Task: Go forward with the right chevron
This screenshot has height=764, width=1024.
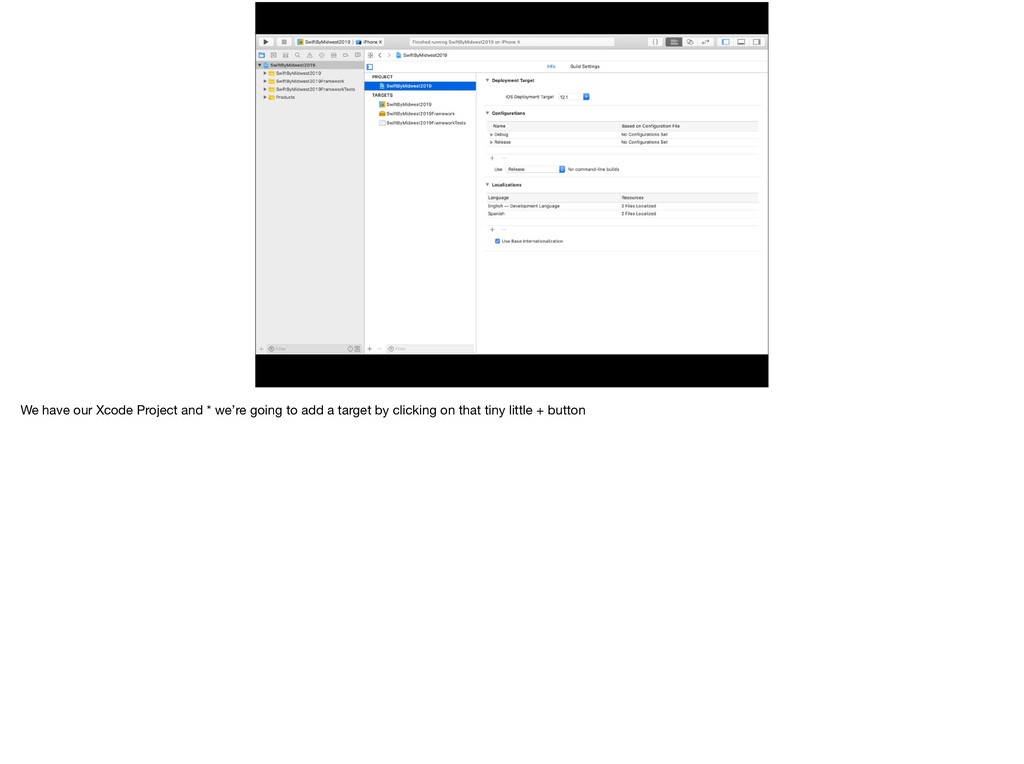Action: [389, 56]
